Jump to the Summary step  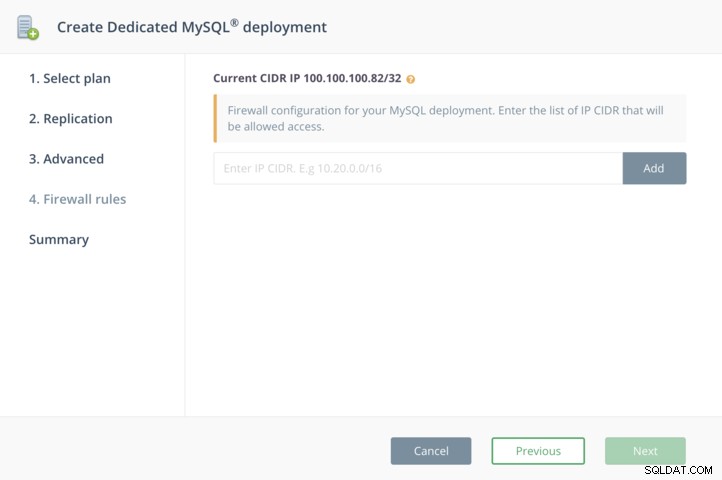(59, 240)
